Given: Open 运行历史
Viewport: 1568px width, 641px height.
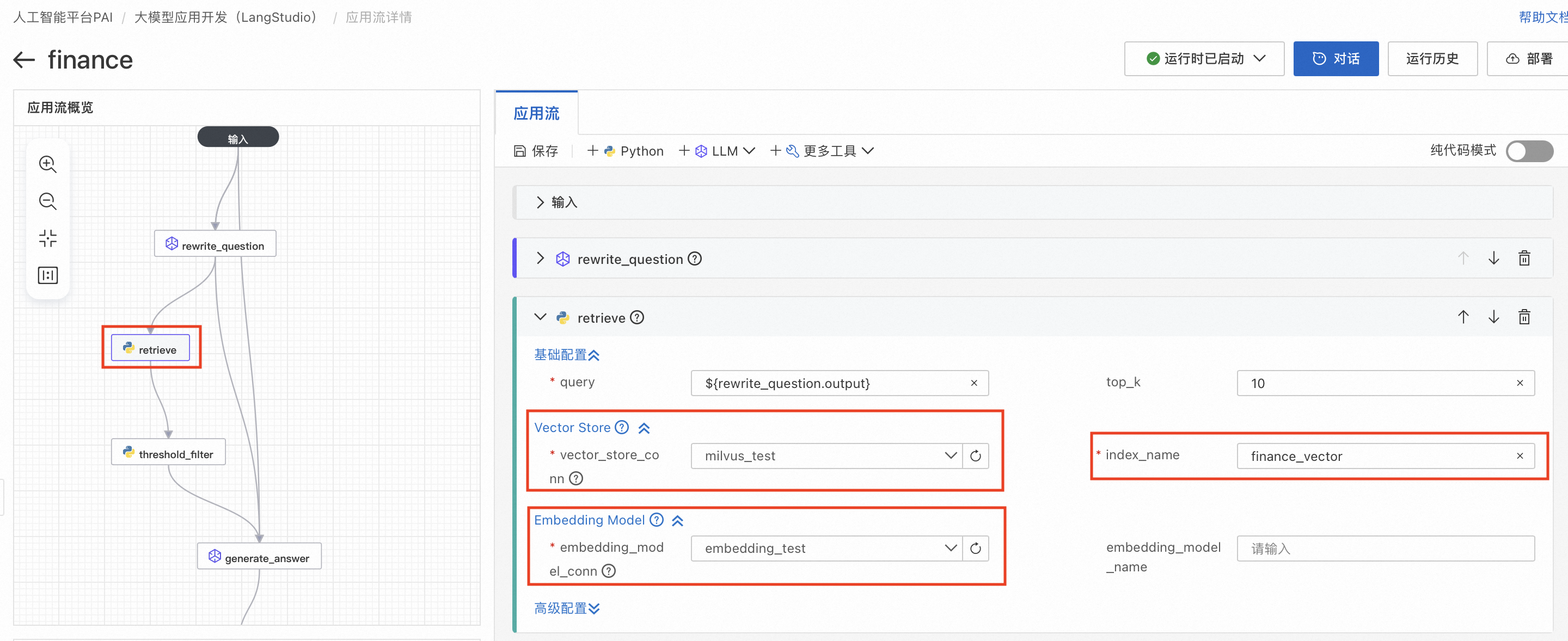Looking at the screenshot, I should tap(1432, 59).
